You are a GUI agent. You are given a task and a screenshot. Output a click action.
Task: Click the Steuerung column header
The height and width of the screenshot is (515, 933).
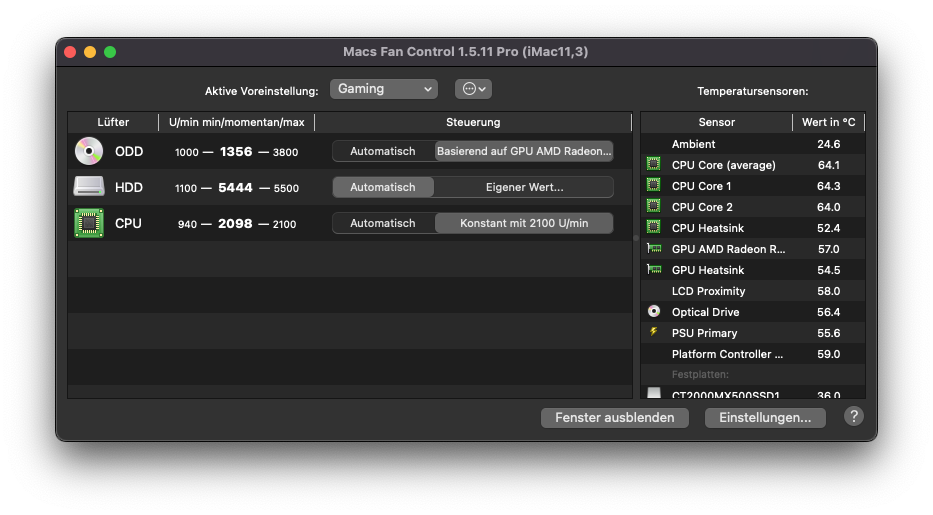[x=473, y=122]
